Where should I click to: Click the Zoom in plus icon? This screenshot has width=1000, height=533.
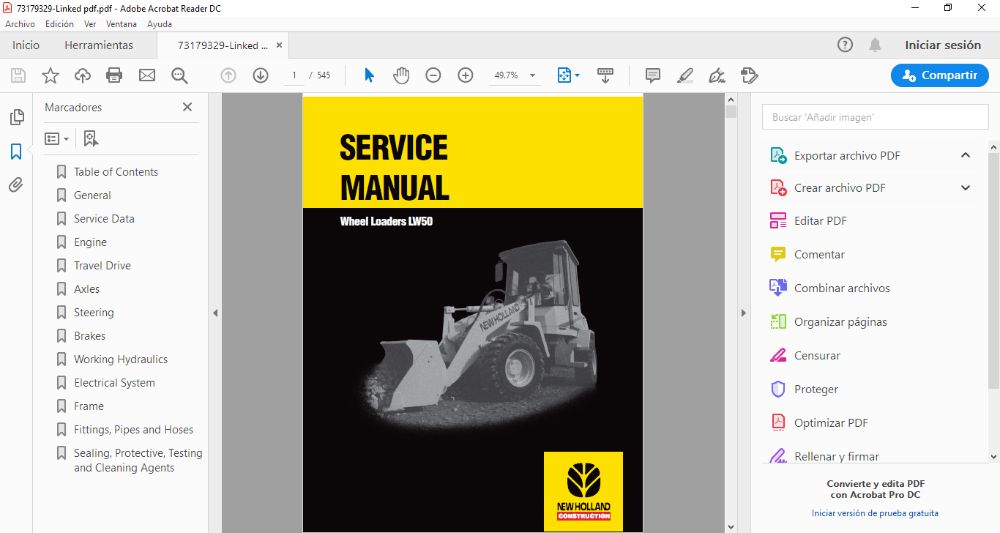click(x=465, y=75)
